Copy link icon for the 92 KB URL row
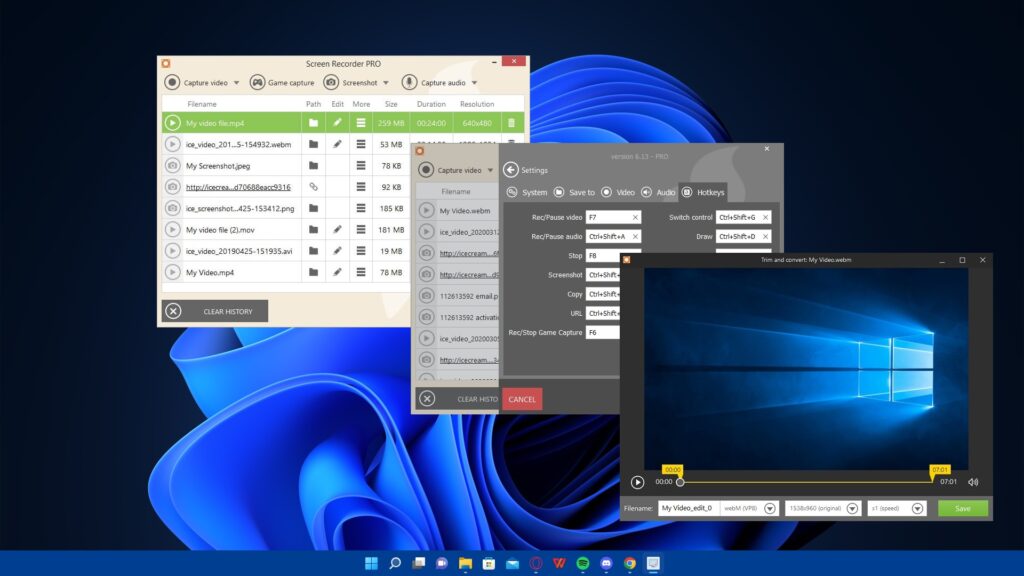1024x576 pixels. coord(313,187)
